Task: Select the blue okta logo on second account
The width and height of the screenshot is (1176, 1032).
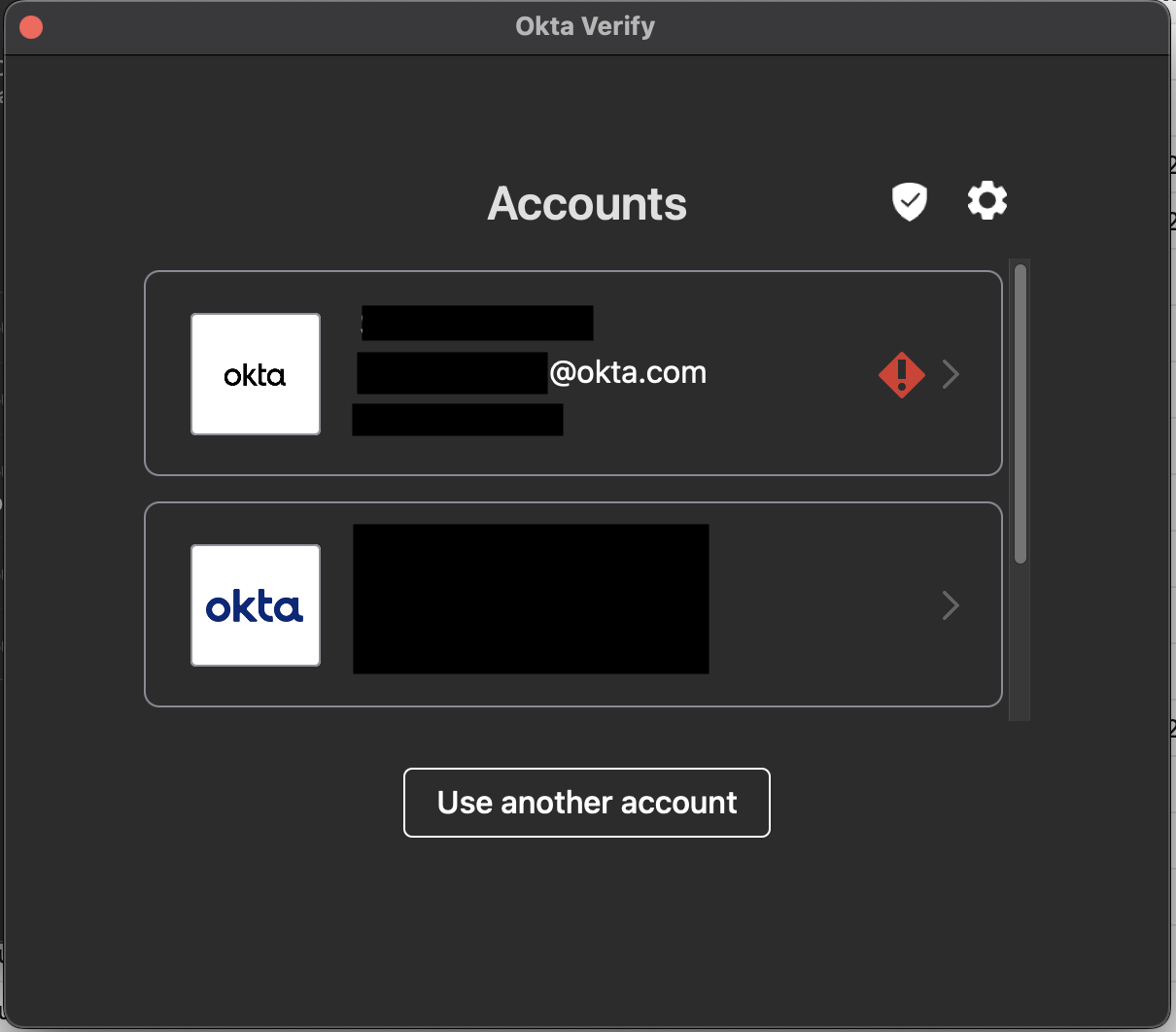Action: [x=255, y=604]
